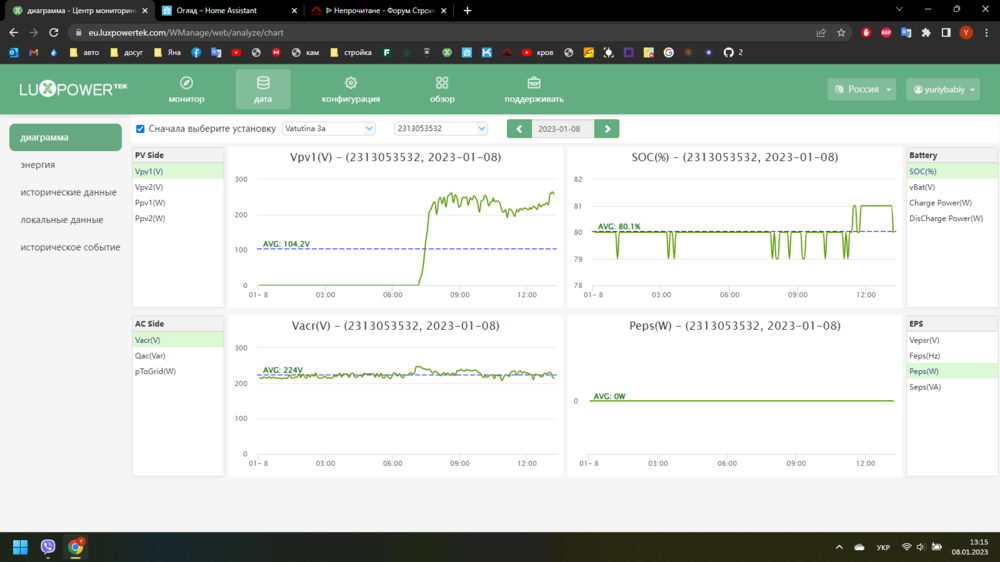1000x562 pixels.
Task: Expand the Vatutina 3a station dropdown
Action: pos(328,129)
